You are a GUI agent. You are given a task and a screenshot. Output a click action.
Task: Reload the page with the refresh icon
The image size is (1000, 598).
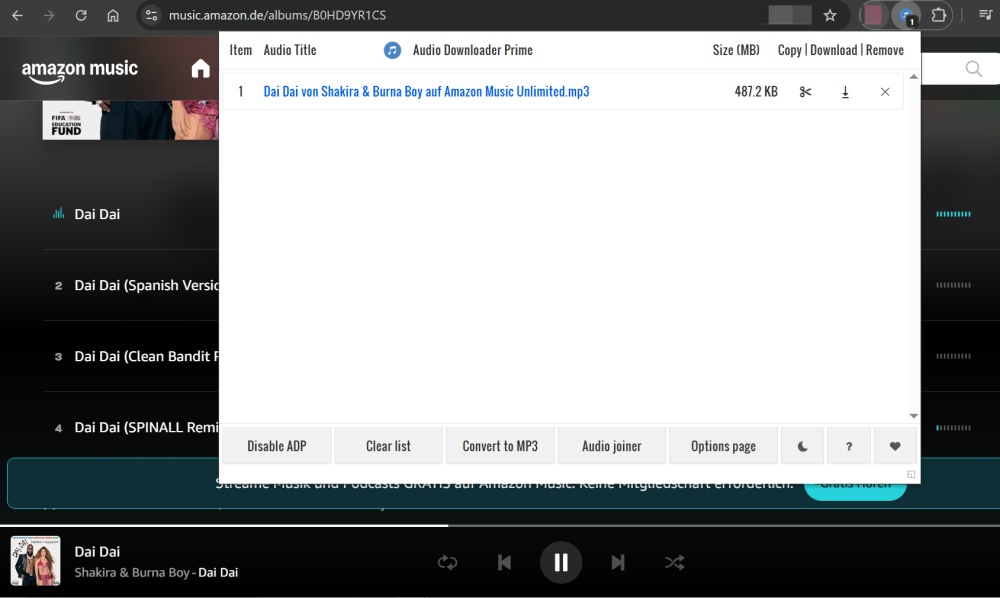pos(81,15)
